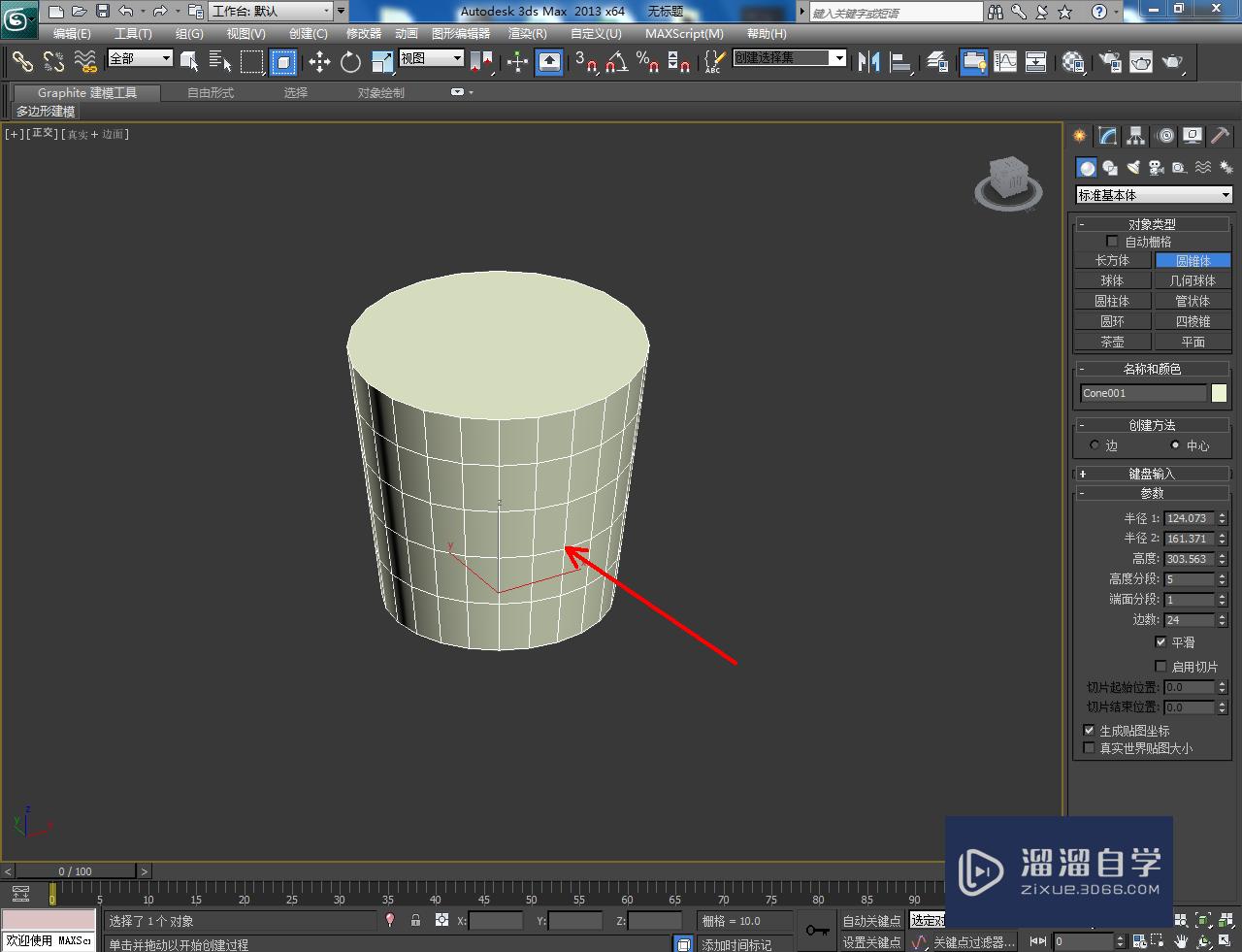Open Render Setup teapot icon
Viewport: 1242px width, 952px height.
1109,62
